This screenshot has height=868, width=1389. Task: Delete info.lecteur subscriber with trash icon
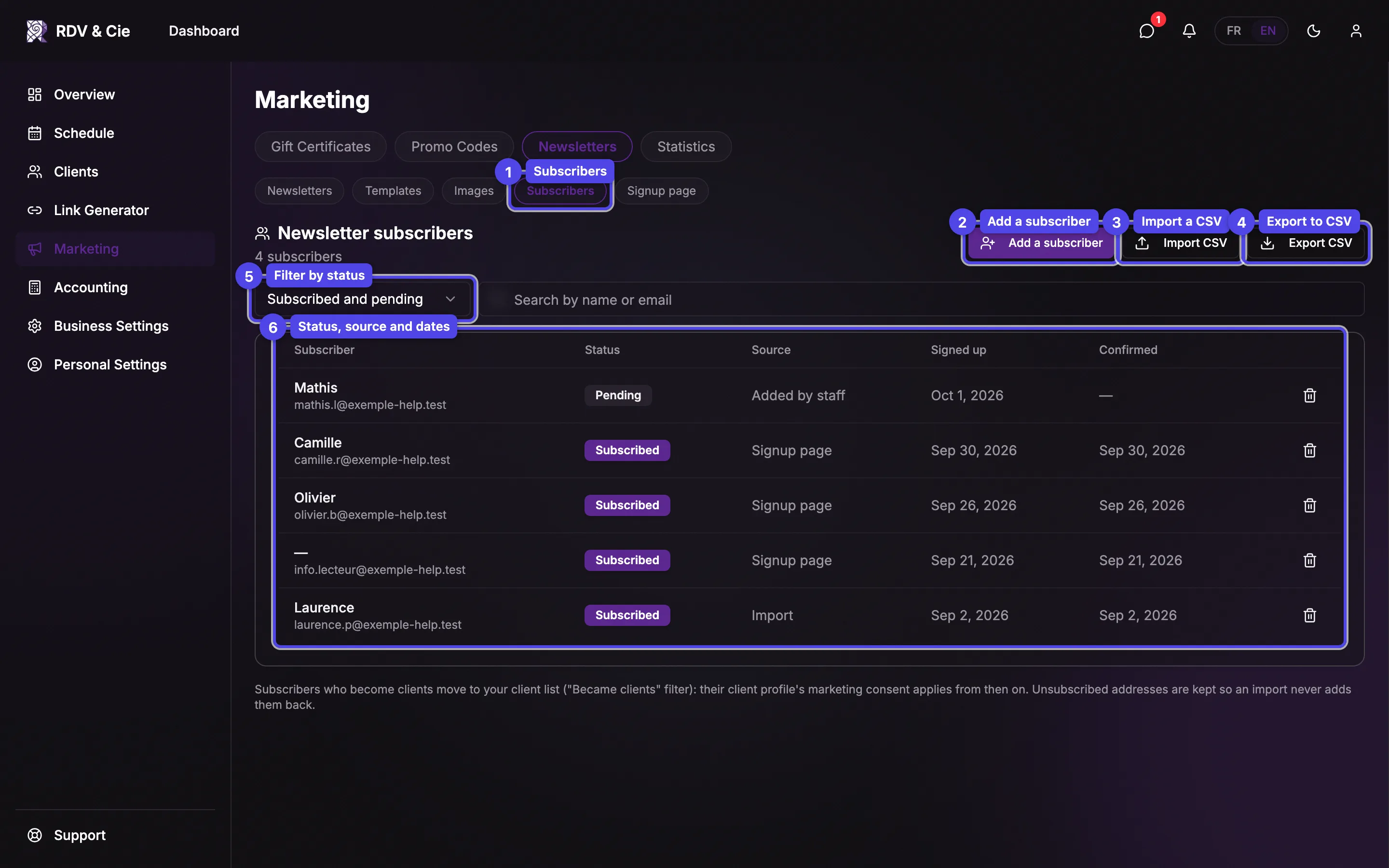click(x=1309, y=560)
